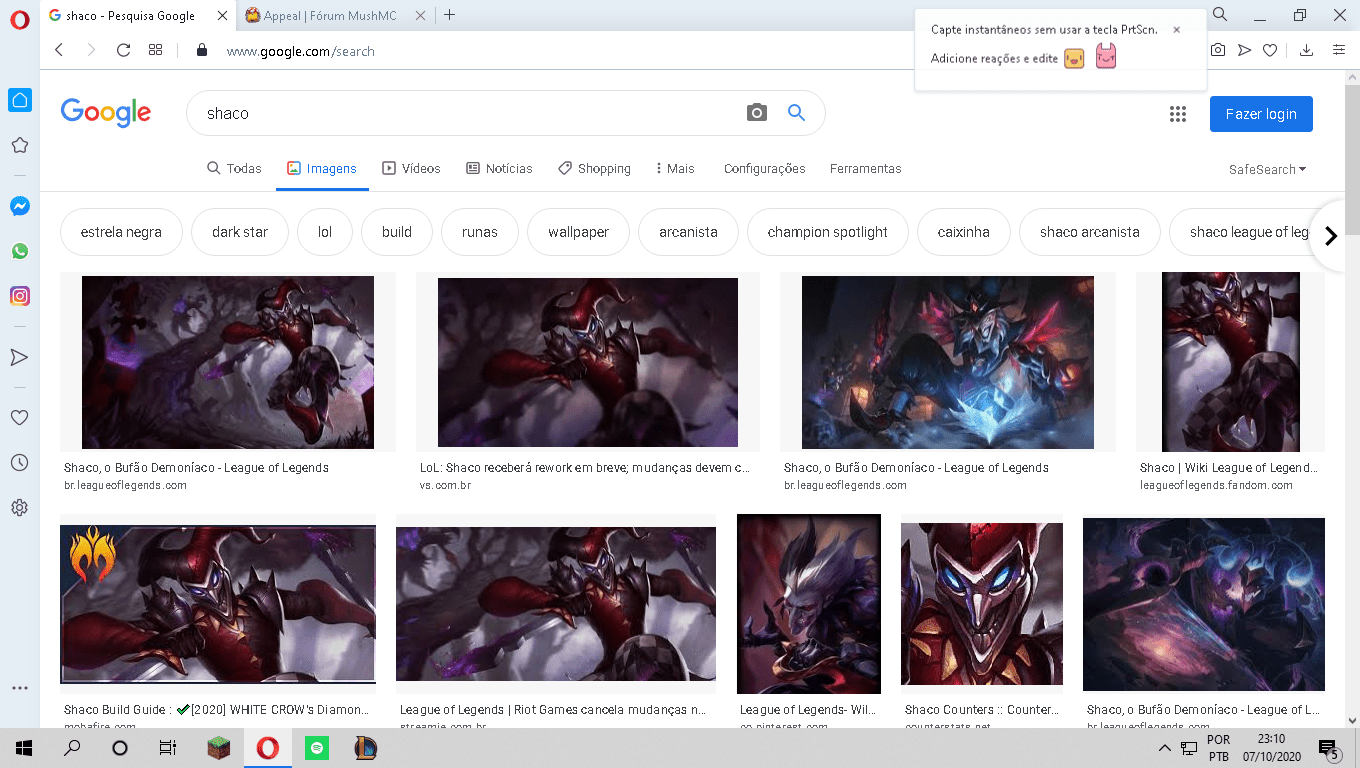Image resolution: width=1360 pixels, height=768 pixels.
Task: Show hidden system tray icons
Action: (1165, 748)
